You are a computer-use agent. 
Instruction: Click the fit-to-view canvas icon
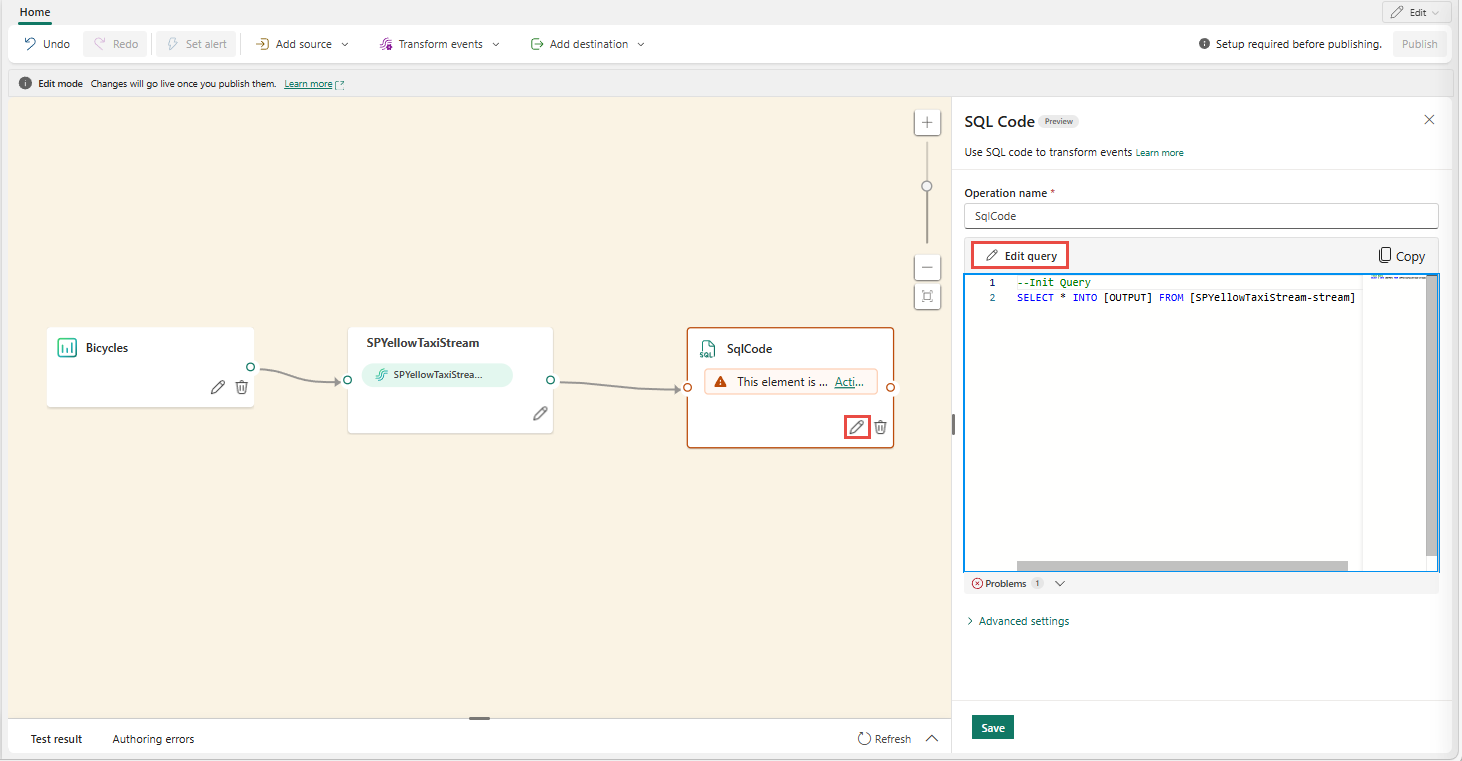pos(927,296)
